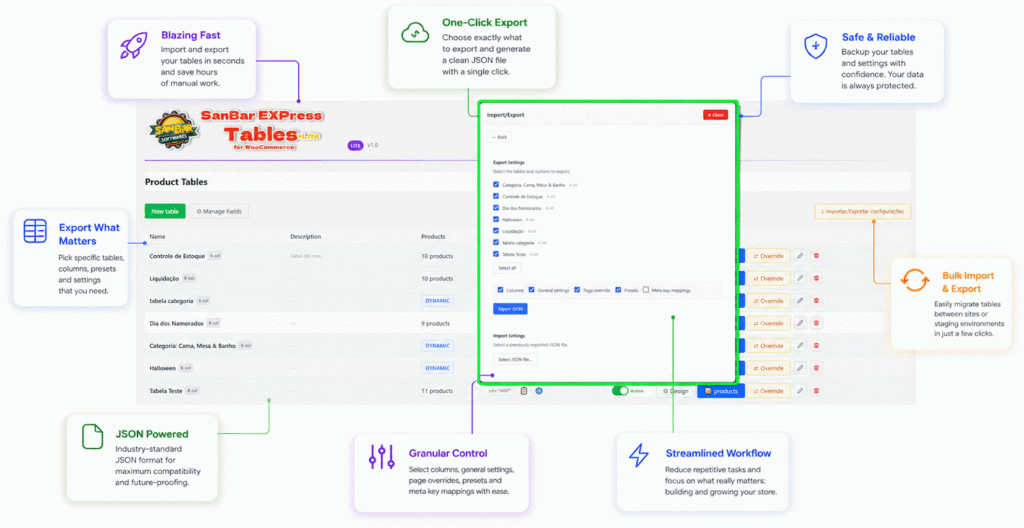
Task: Click the Select all button
Action: pyautogui.click(x=507, y=268)
